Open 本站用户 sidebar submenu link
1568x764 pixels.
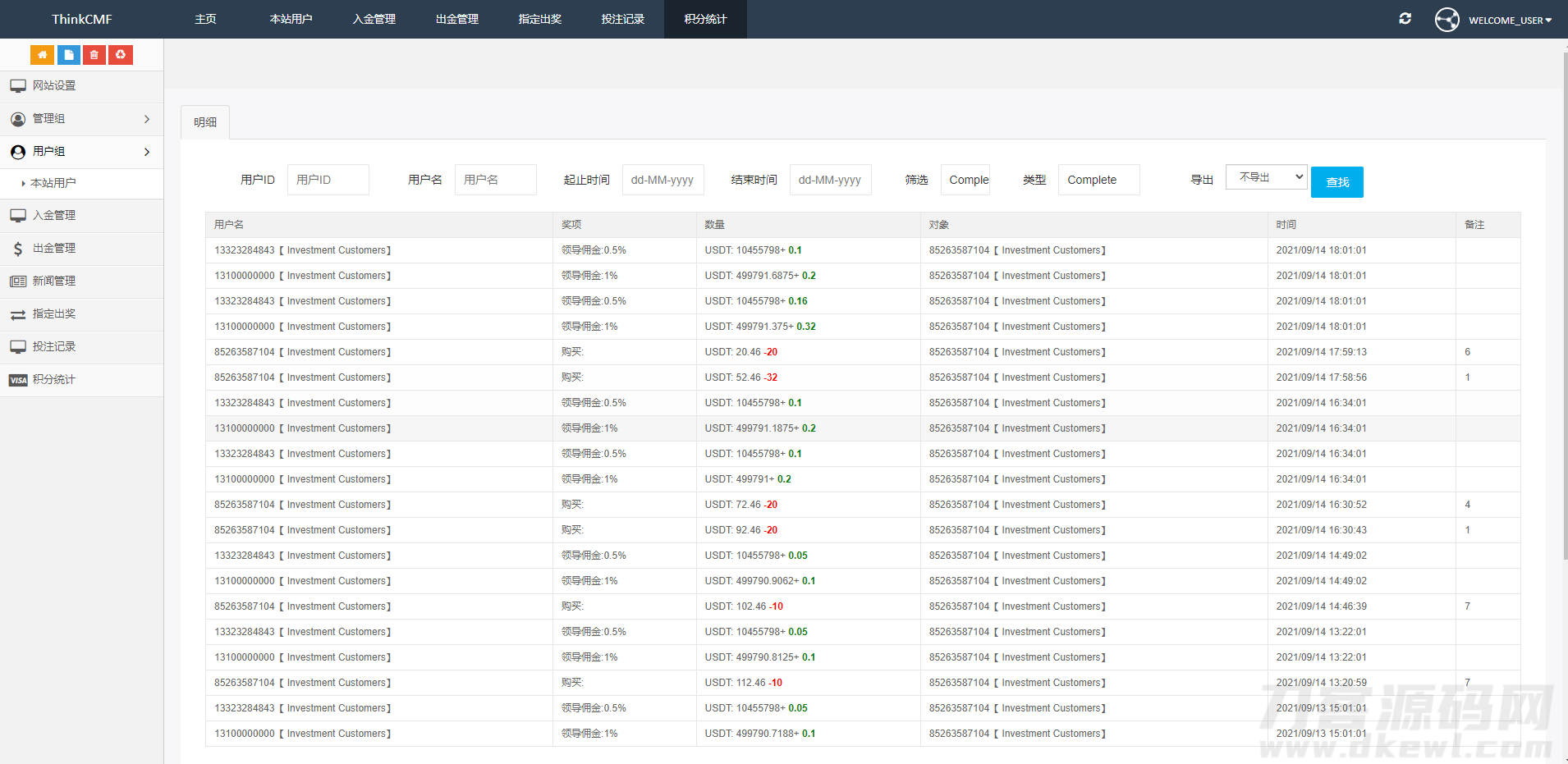click(x=53, y=183)
